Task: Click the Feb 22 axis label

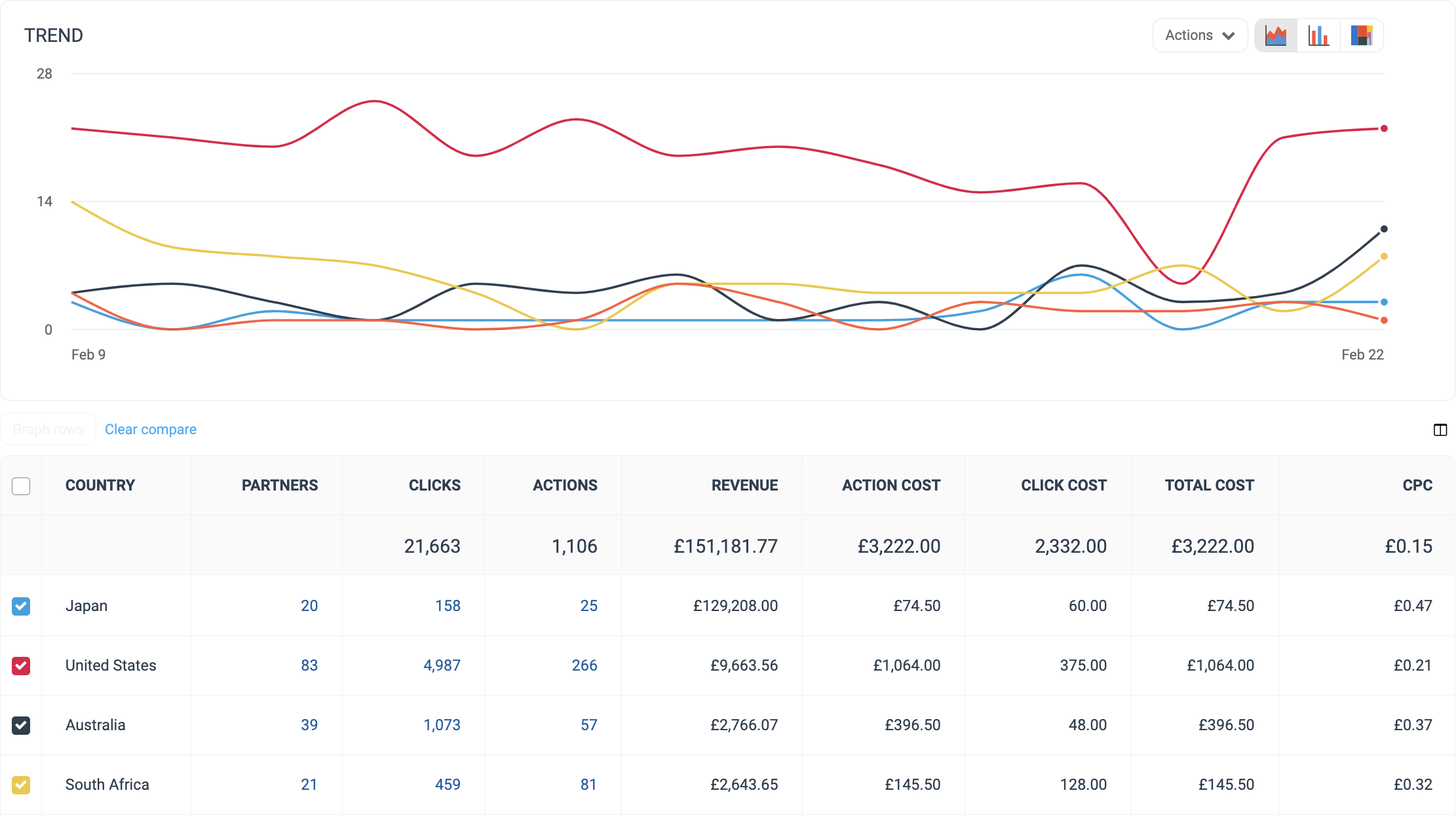Action: (x=1362, y=354)
